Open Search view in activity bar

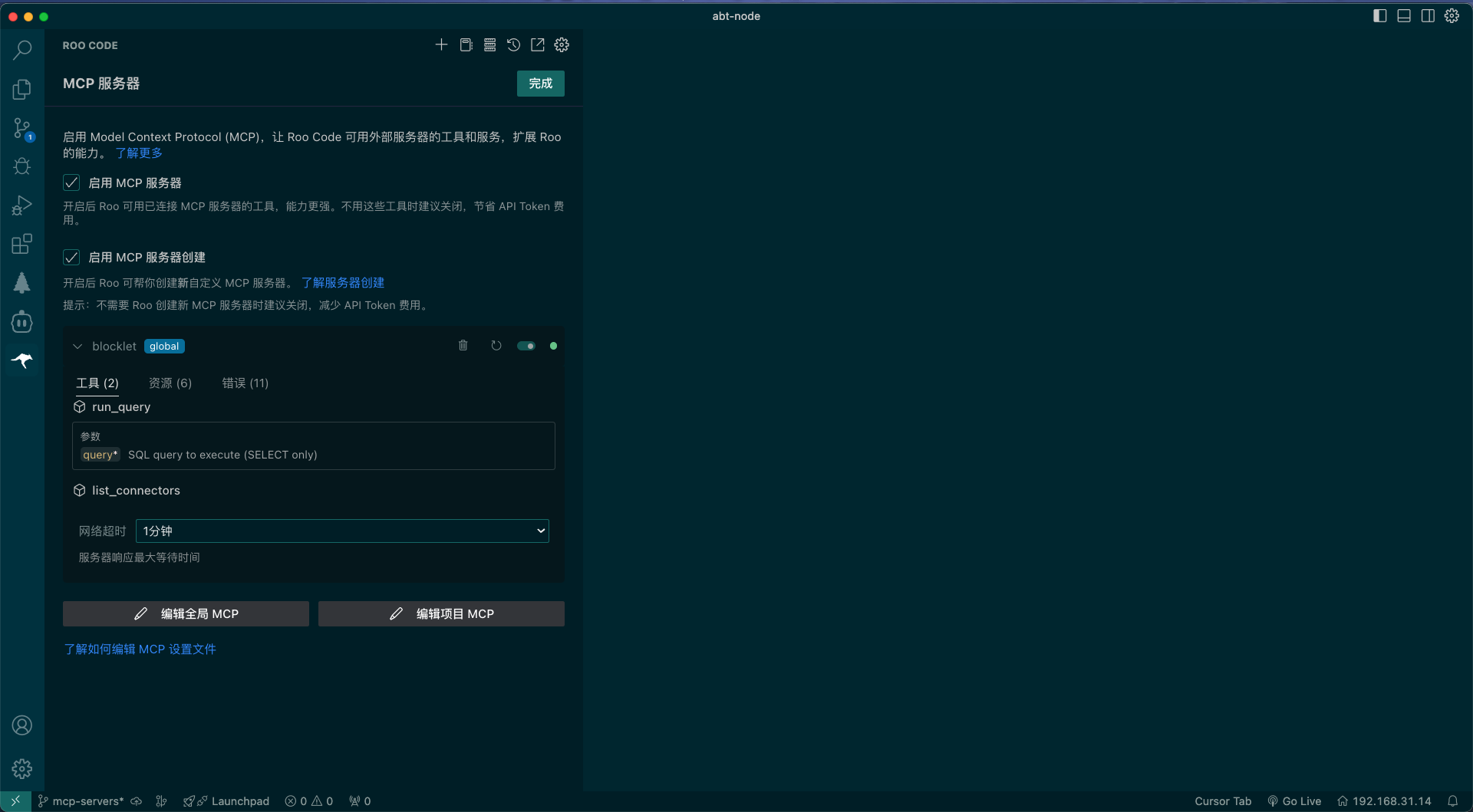22,50
